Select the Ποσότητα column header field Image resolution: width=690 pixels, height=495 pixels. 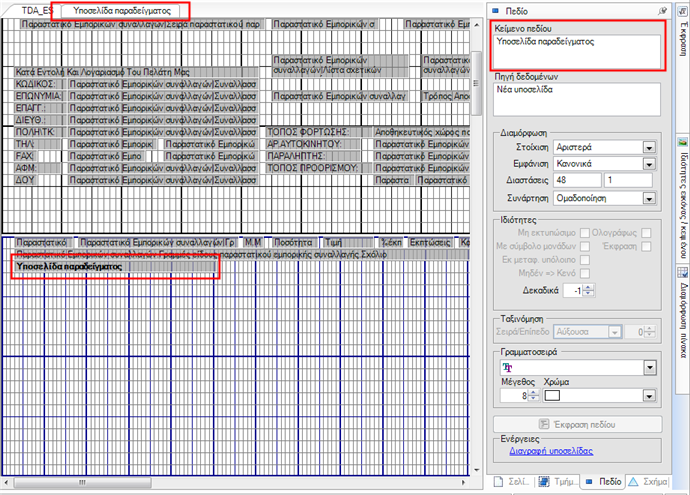293,242
